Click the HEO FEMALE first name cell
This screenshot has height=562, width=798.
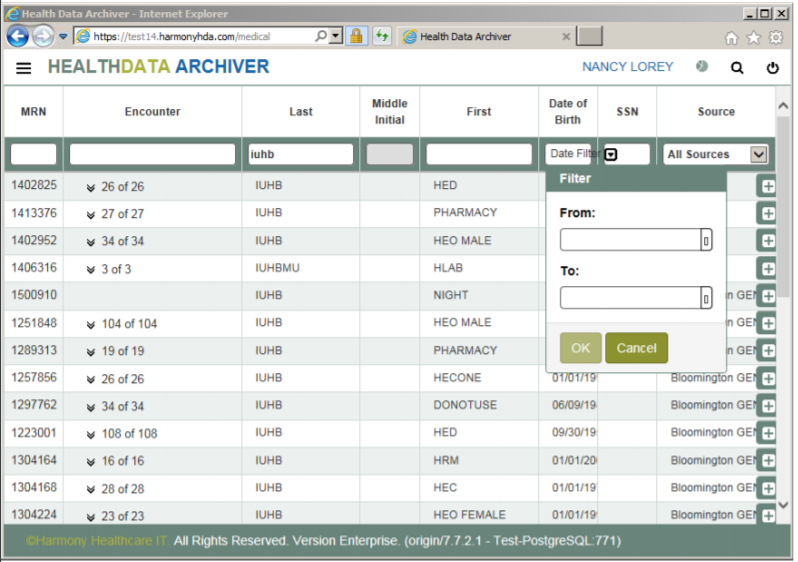pyautogui.click(x=469, y=515)
